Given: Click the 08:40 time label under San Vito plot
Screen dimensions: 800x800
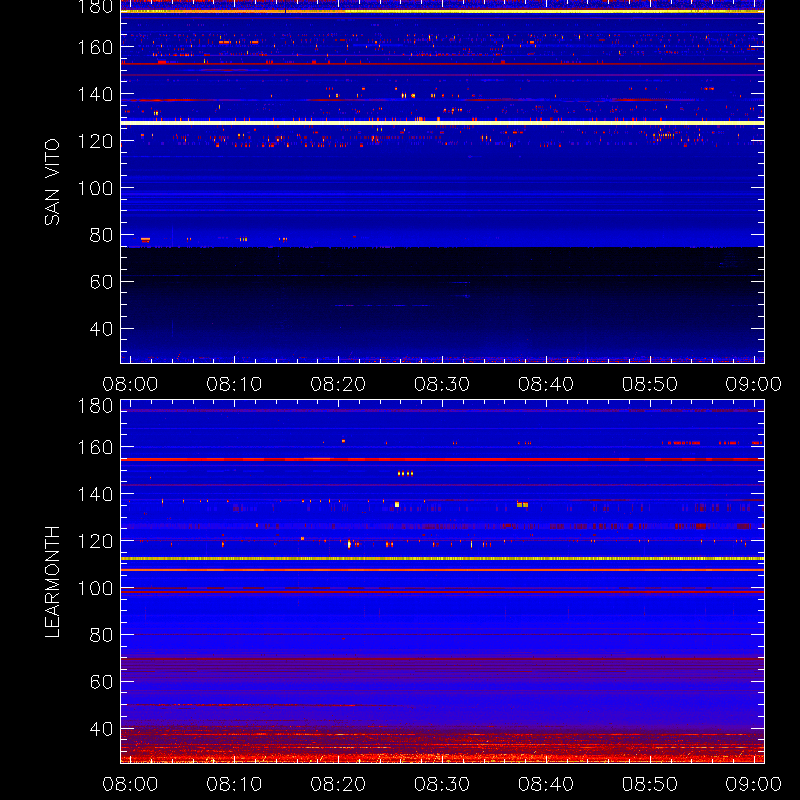Looking at the screenshot, I should [546, 384].
